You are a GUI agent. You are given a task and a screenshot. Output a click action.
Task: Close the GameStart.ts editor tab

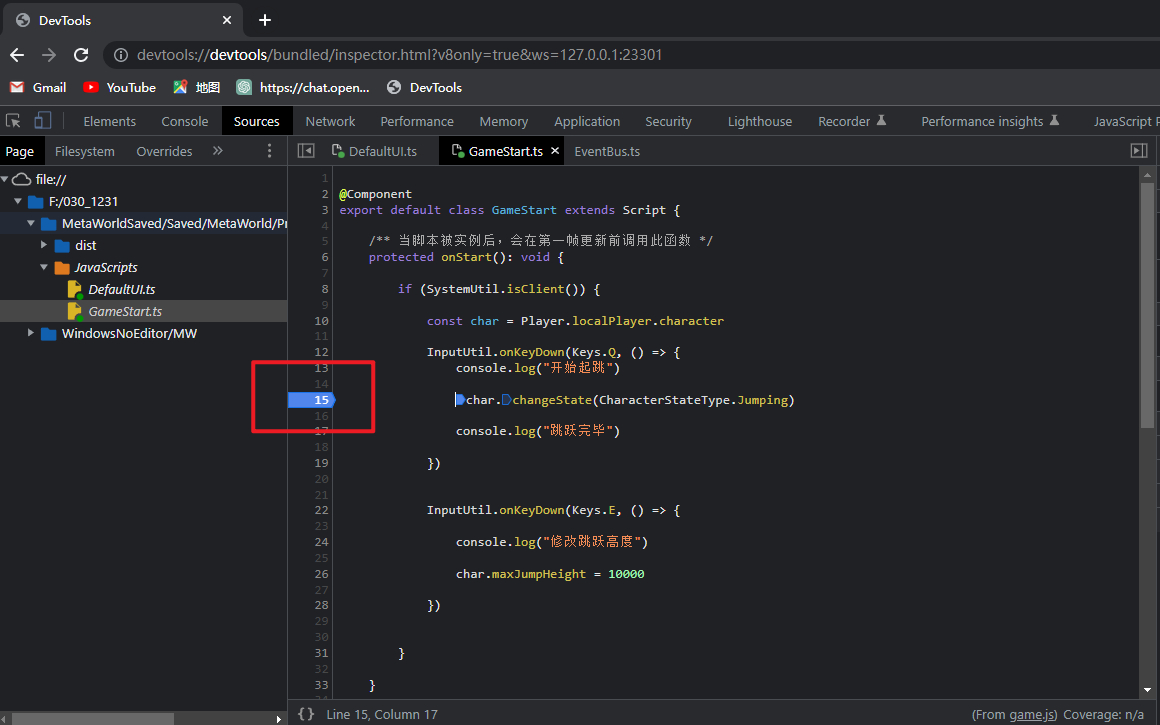555,150
